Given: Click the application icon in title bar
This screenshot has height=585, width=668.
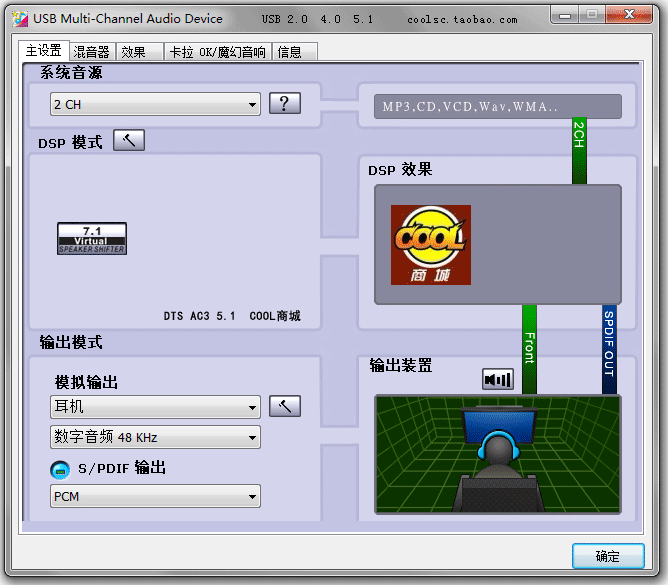Looking at the screenshot, I should pos(20,19).
